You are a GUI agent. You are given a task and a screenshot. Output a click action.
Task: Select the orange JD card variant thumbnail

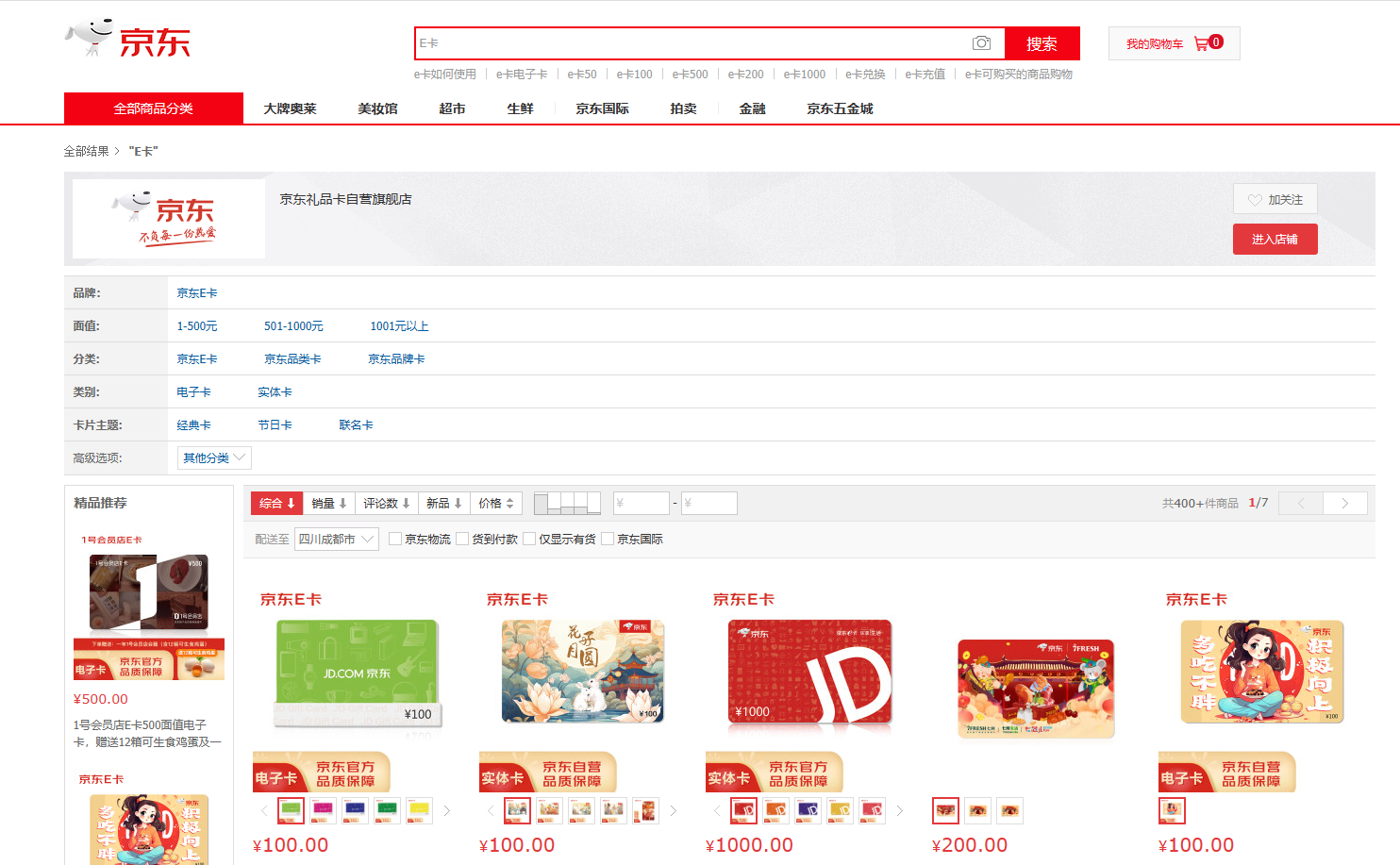776,810
